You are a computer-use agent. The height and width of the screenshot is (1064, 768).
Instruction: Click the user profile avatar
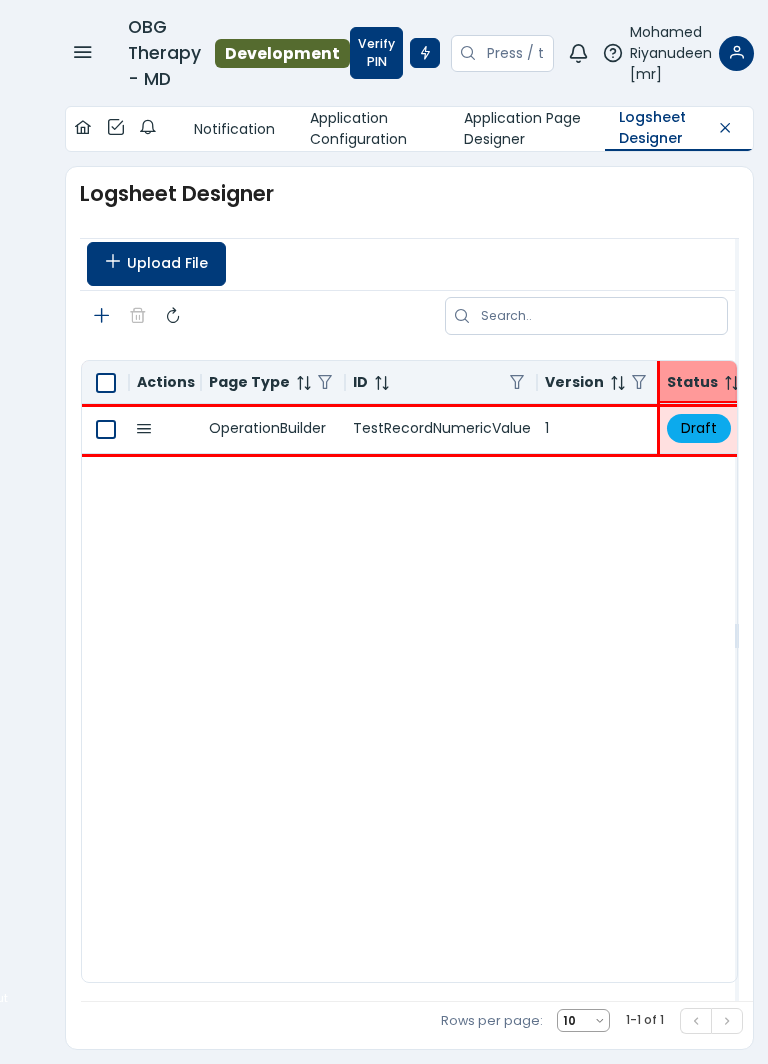click(736, 53)
